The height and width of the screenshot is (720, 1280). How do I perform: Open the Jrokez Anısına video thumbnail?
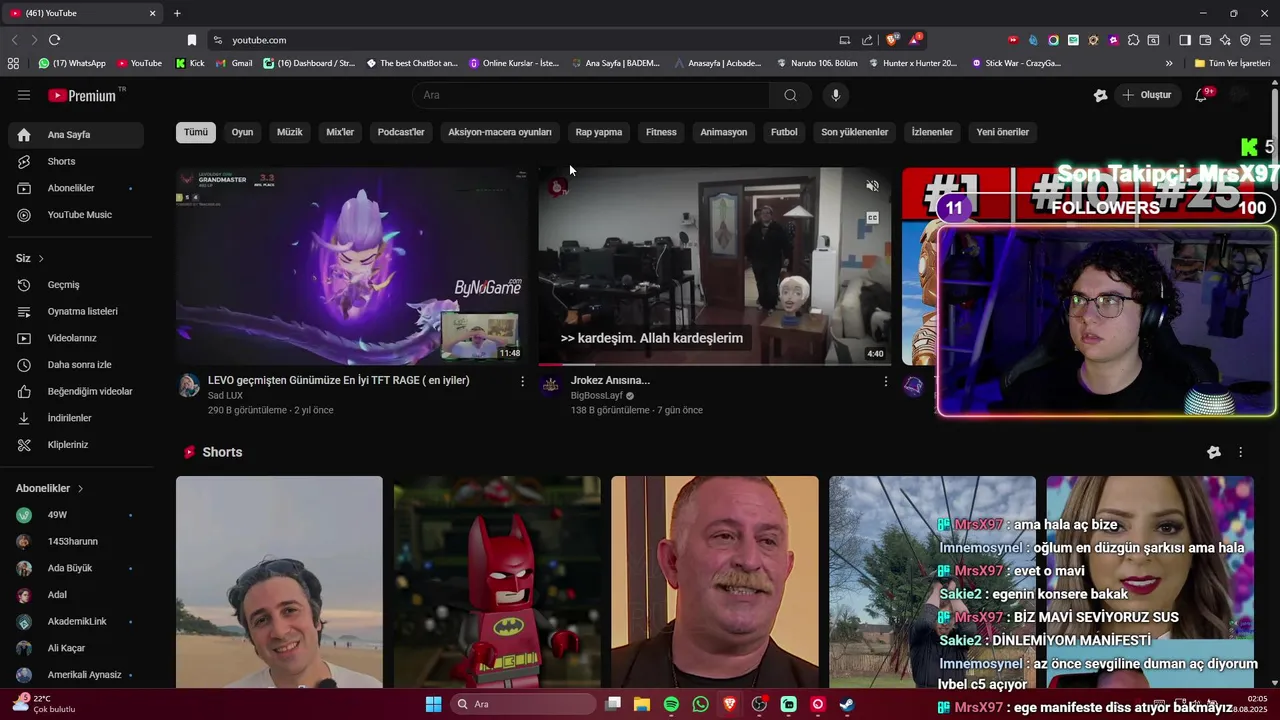[715, 266]
